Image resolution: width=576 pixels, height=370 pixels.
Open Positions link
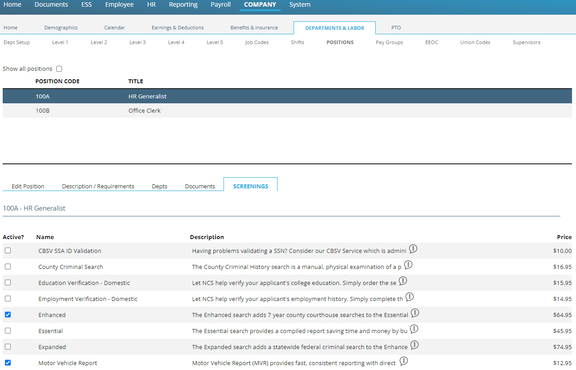point(340,42)
